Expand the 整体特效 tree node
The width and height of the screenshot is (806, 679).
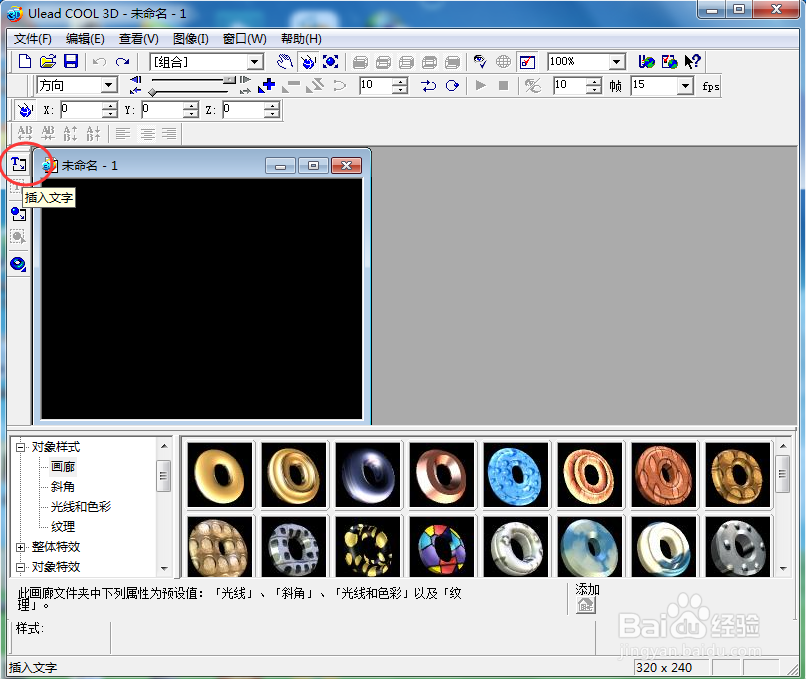(x=20, y=547)
